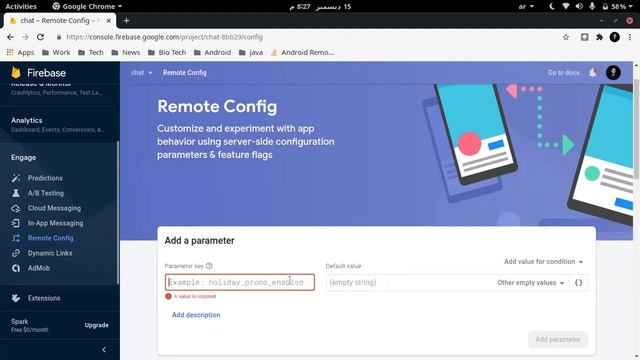The width and height of the screenshot is (640, 360).
Task: Open the chat project dropdown
Action: point(141,73)
